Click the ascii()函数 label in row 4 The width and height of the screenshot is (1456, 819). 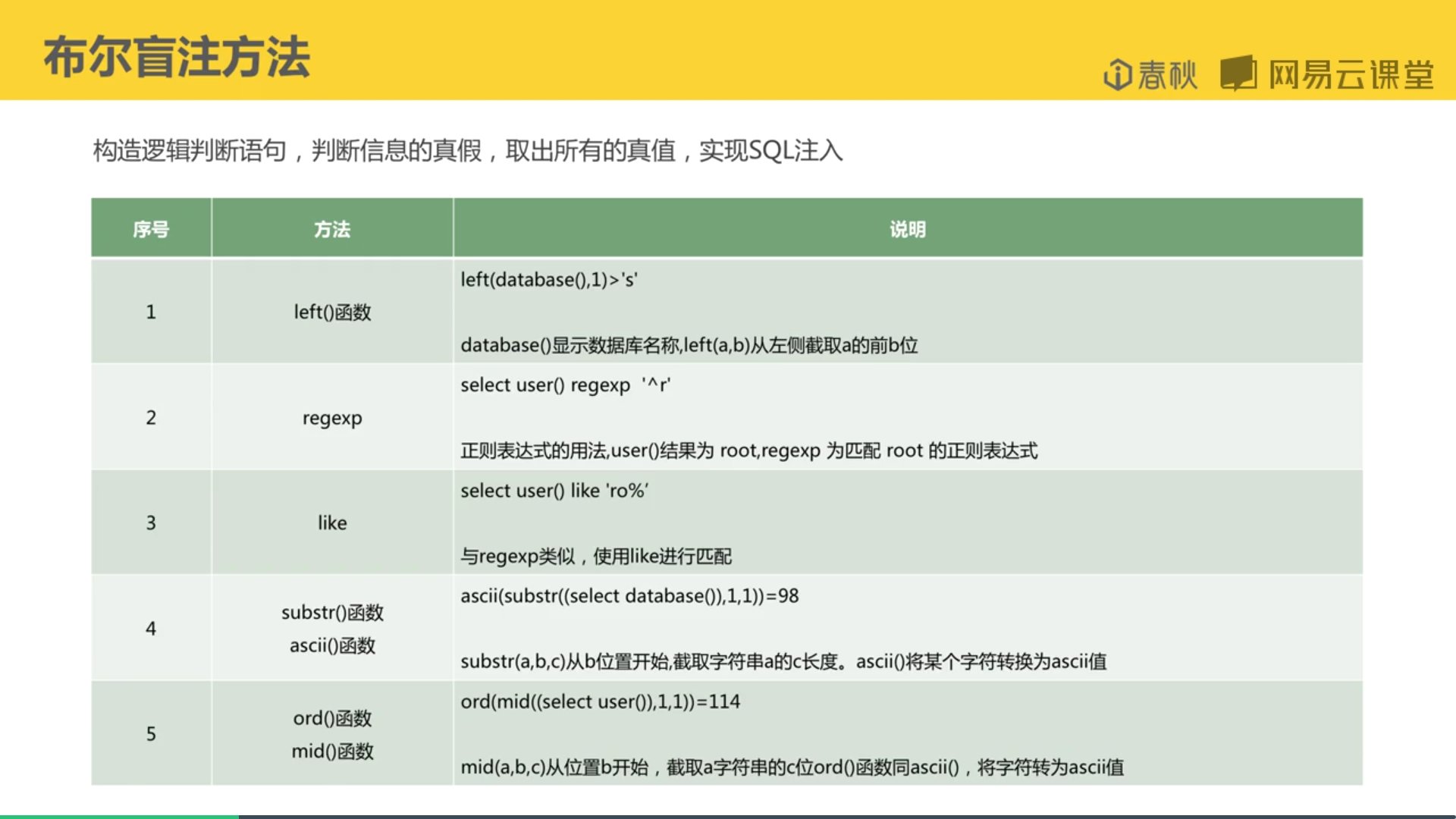(332, 645)
